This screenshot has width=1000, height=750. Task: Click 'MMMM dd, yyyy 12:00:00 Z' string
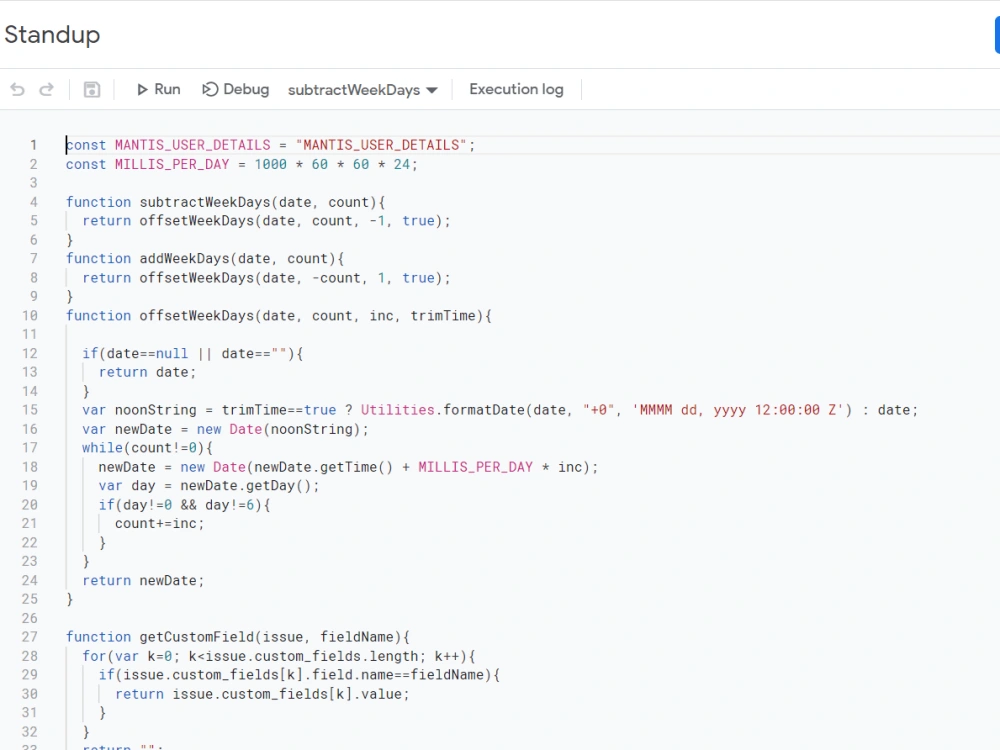click(x=738, y=410)
